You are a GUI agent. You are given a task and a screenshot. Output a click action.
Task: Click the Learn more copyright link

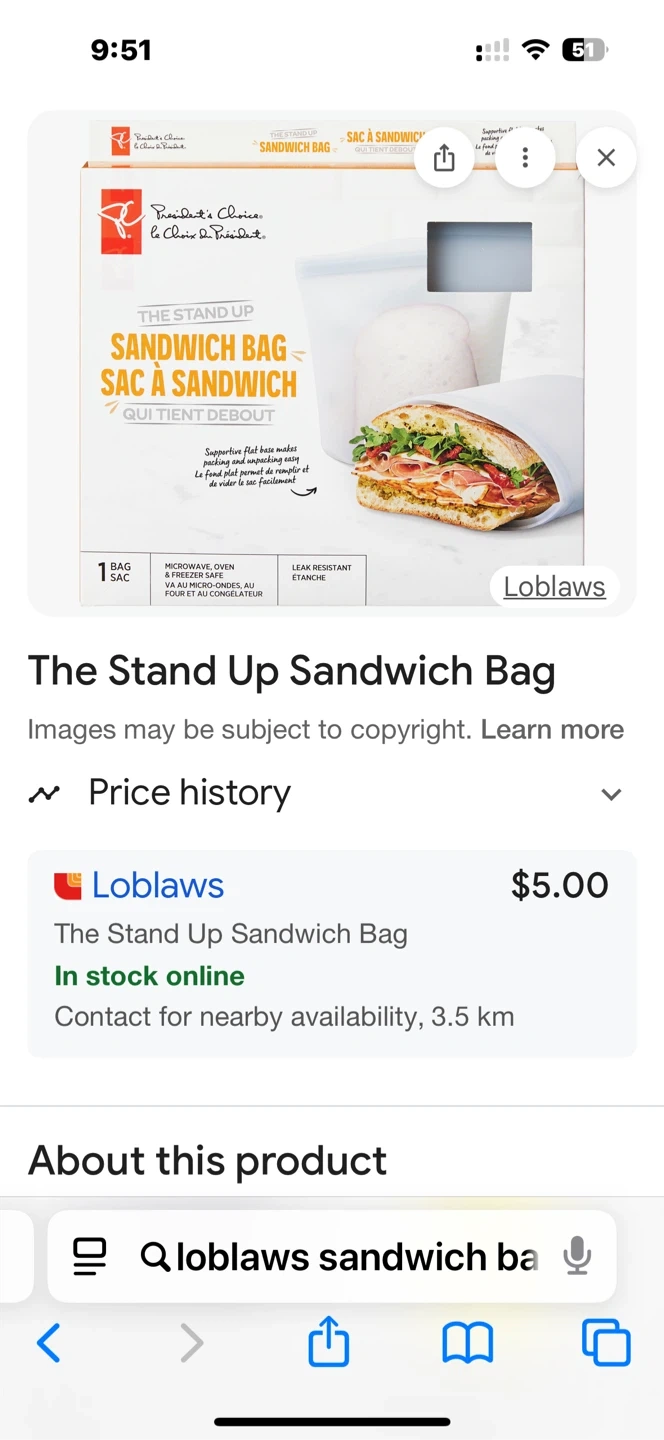pos(552,730)
